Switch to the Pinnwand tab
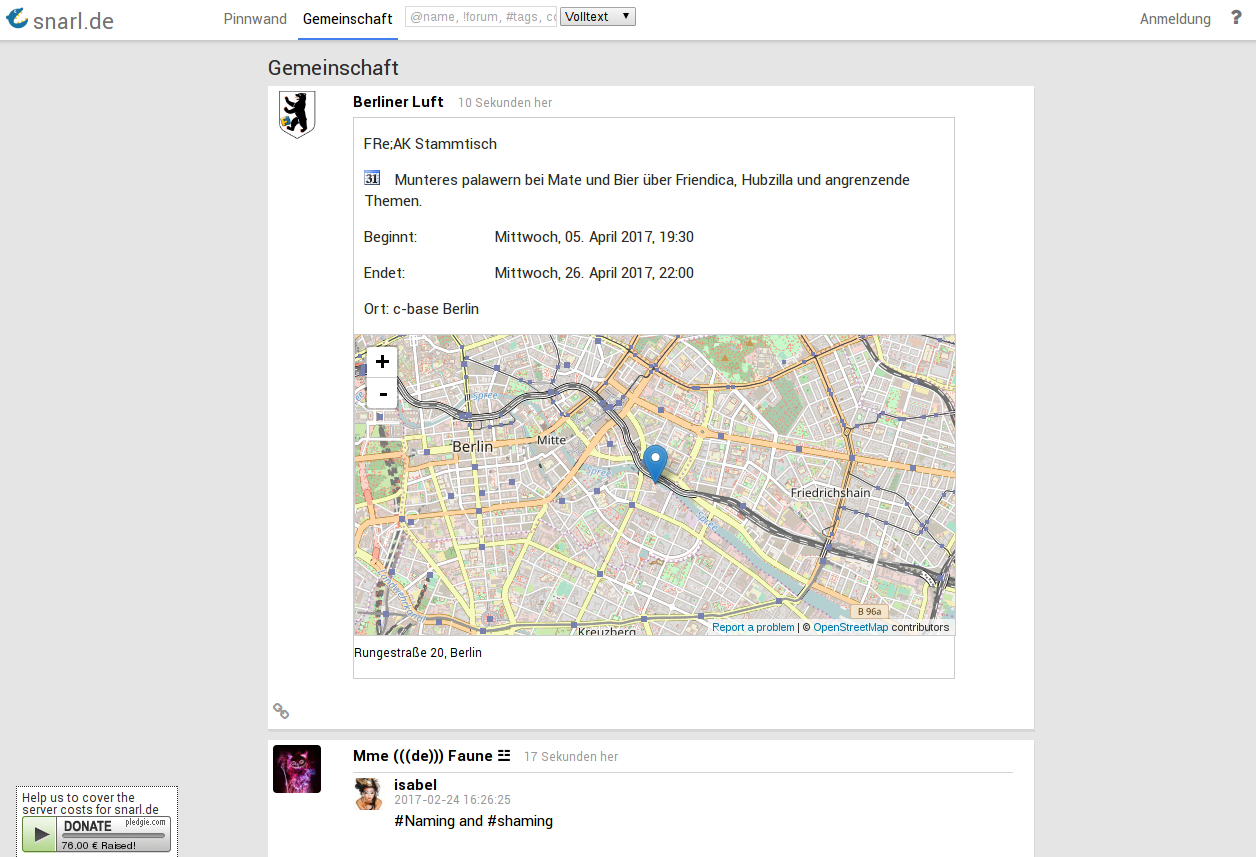The width and height of the screenshot is (1256, 857). click(x=255, y=18)
